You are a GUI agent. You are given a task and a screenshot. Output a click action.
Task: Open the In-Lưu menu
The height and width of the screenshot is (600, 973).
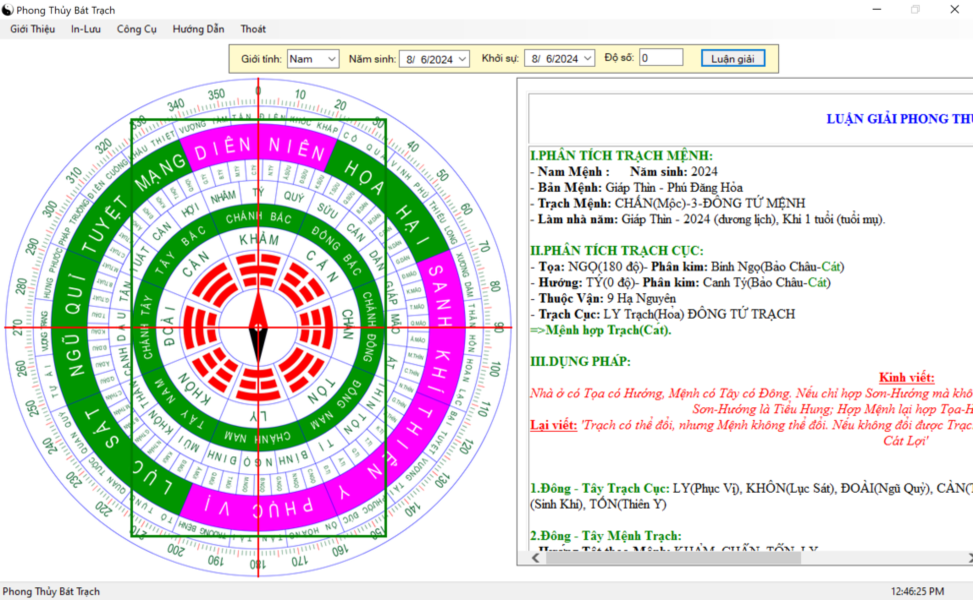pos(86,29)
